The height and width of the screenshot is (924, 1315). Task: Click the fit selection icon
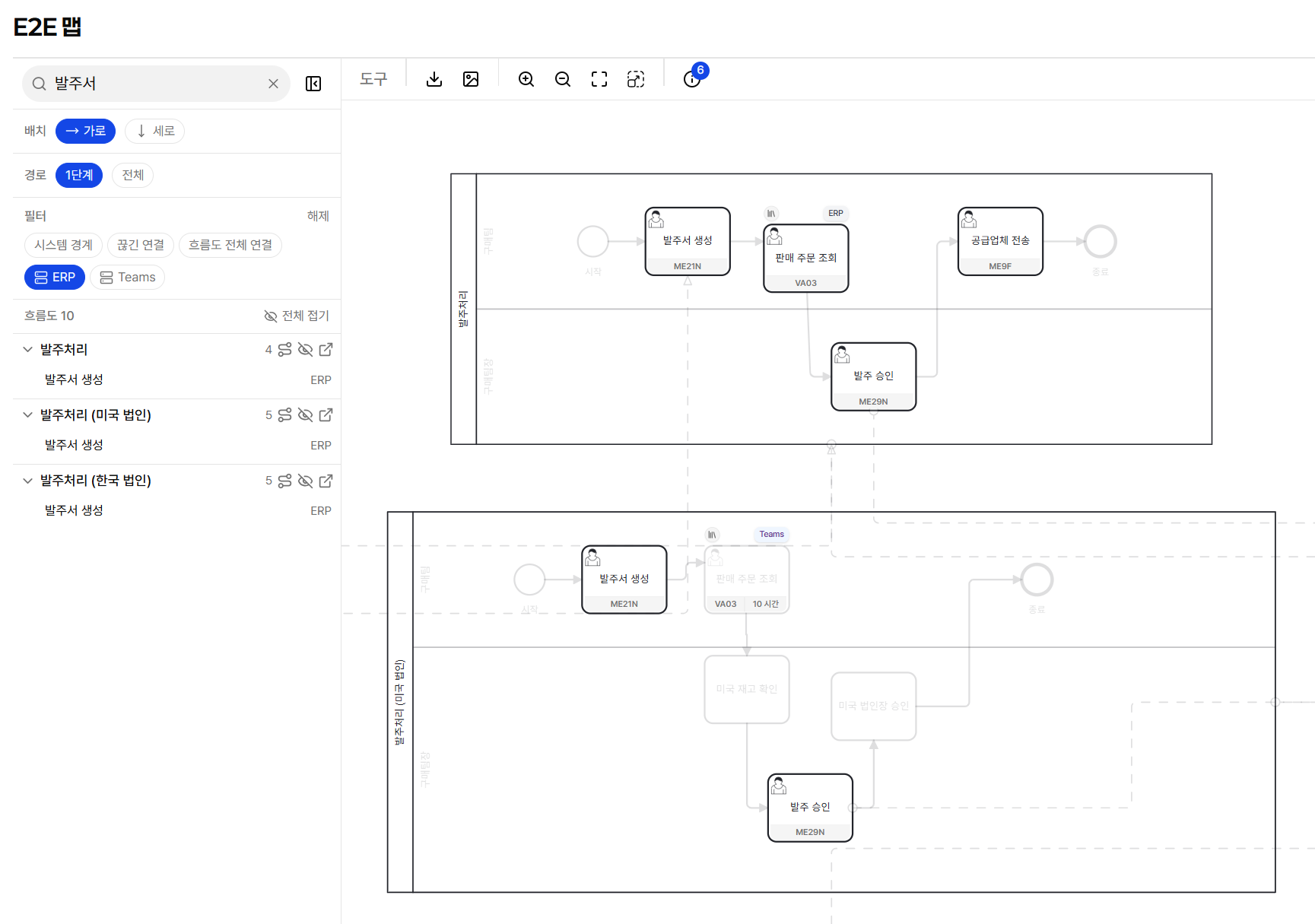pyautogui.click(x=636, y=79)
